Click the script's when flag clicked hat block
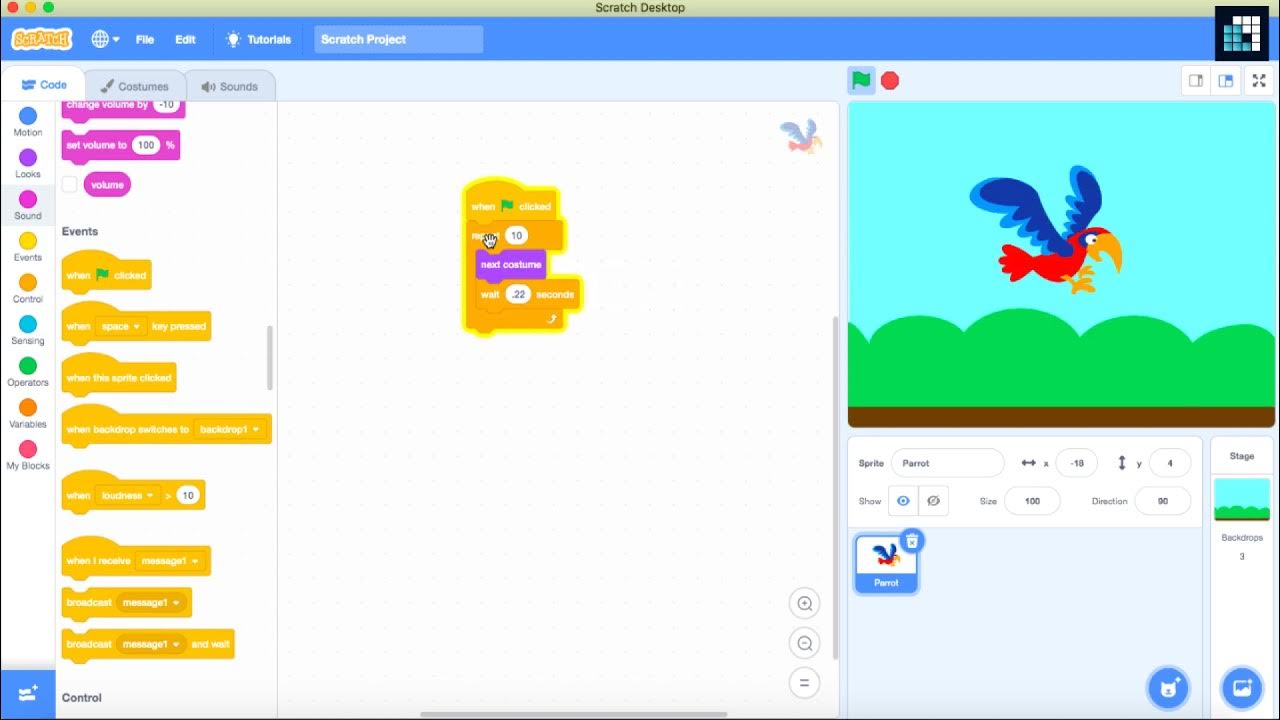1280x720 pixels. [x=511, y=204]
